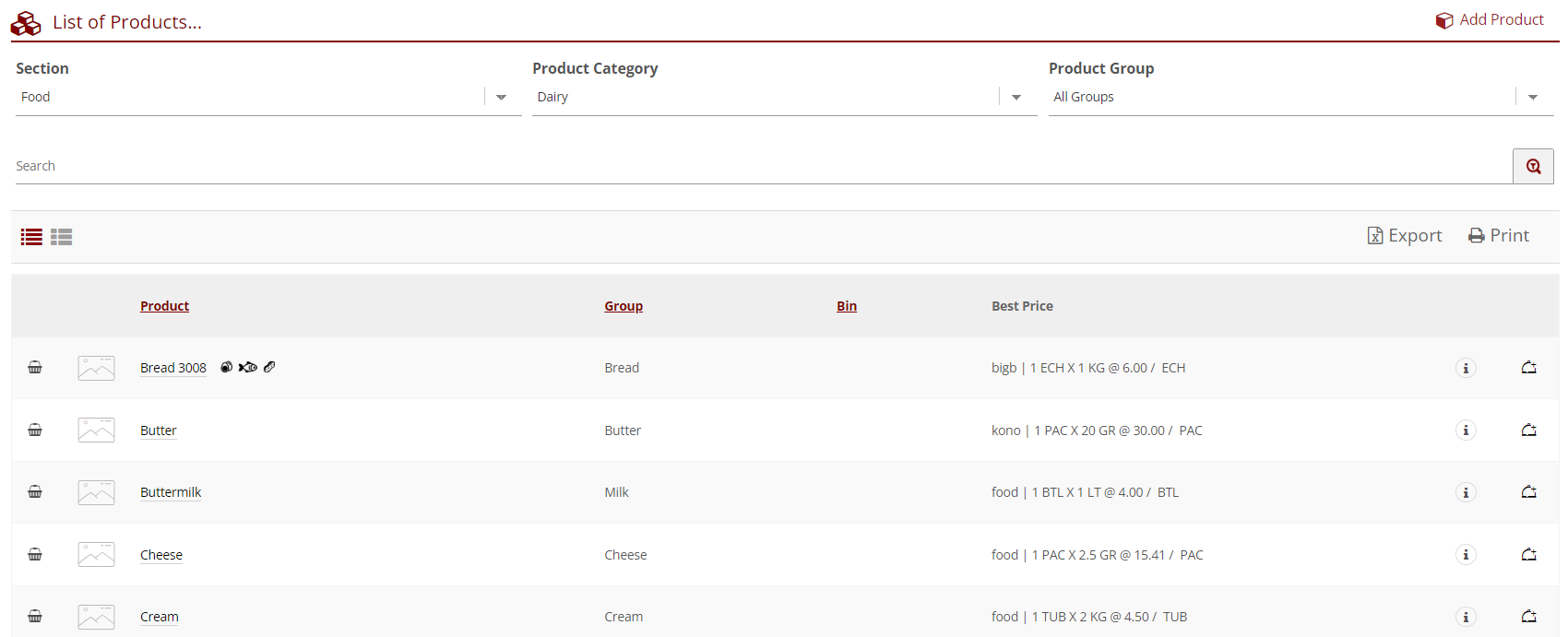Expand the Section dropdown showing Food

pyautogui.click(x=501, y=98)
